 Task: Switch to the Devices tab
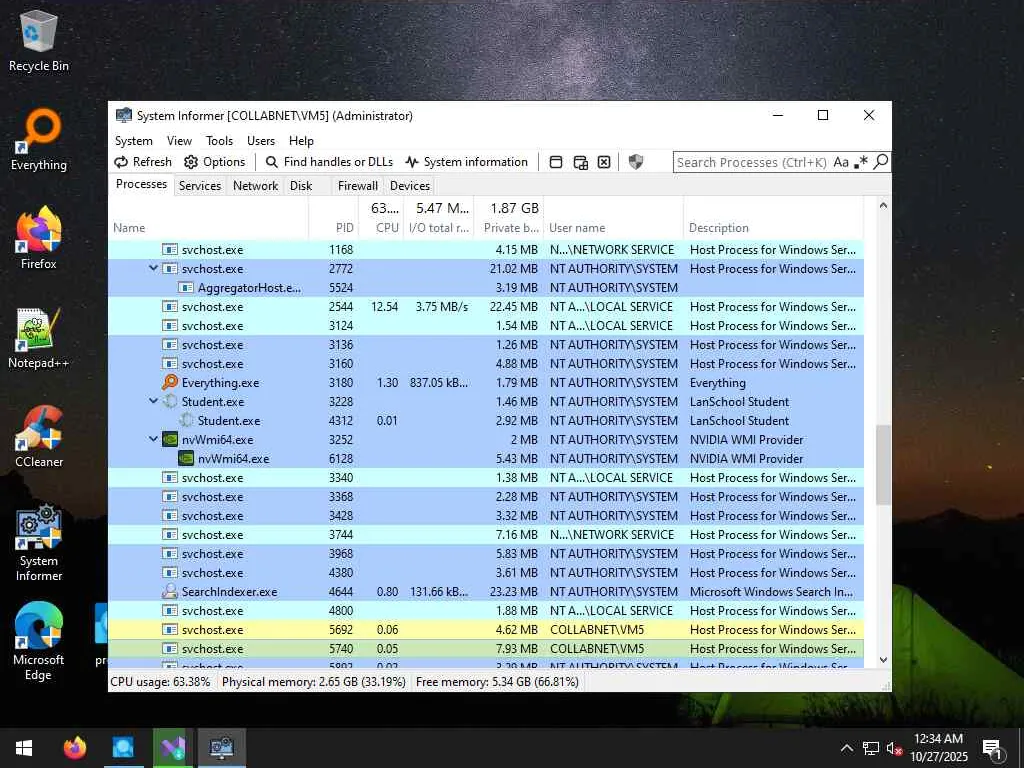coord(409,185)
